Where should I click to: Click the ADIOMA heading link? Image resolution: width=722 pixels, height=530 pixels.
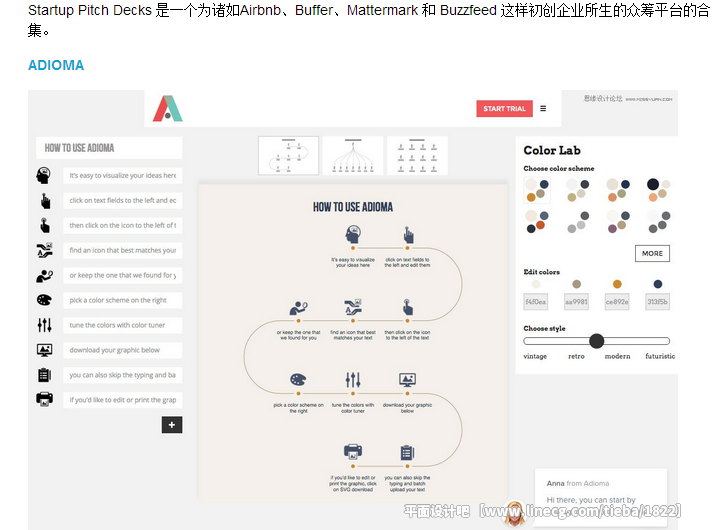[56, 65]
